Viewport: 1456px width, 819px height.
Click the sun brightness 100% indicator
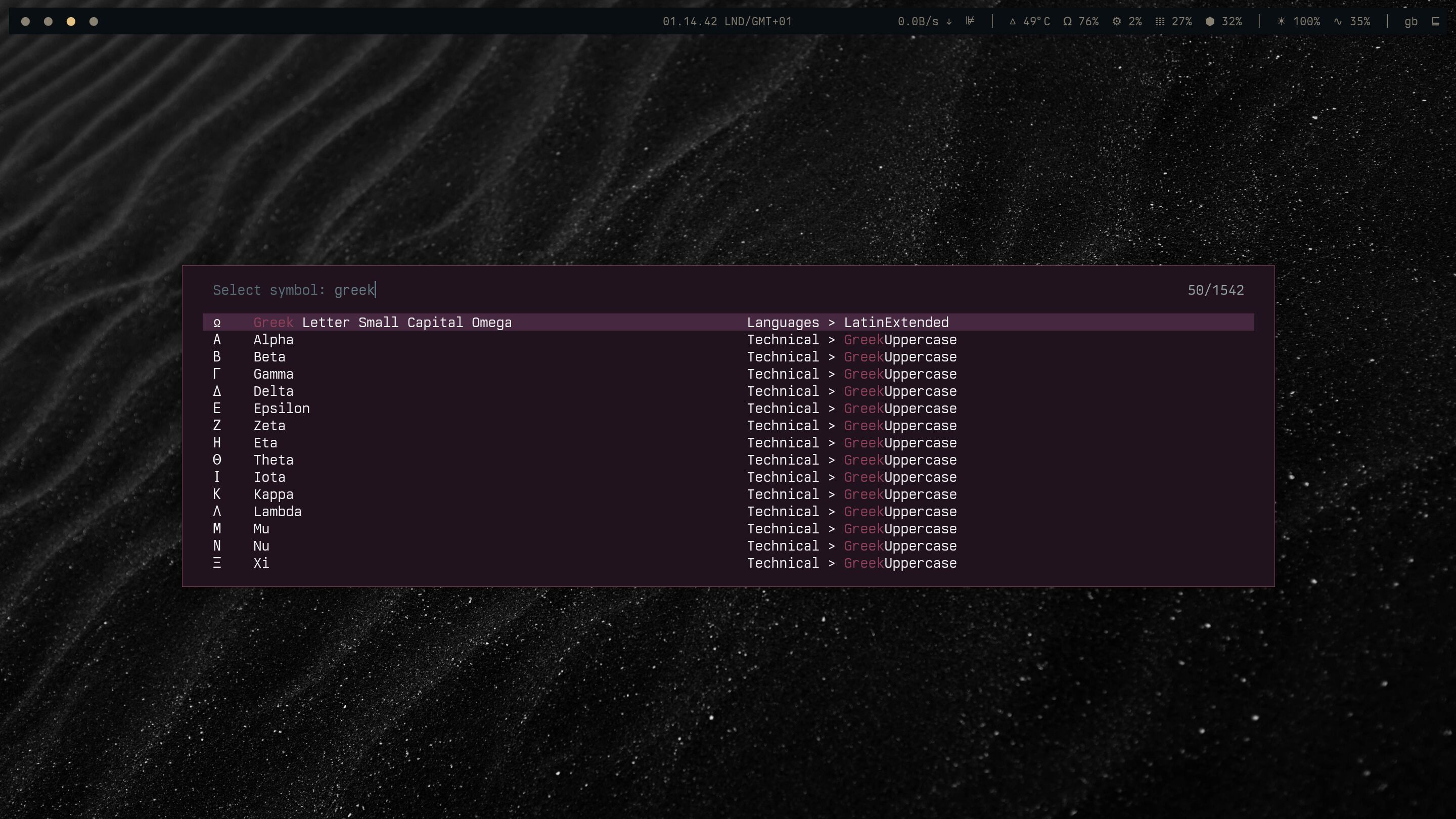click(1298, 21)
